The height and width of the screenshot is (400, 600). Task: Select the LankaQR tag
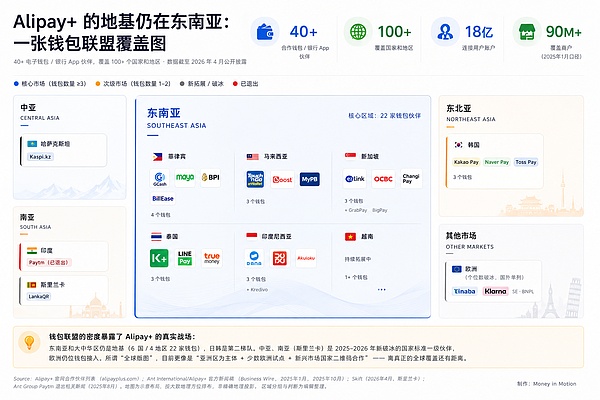point(39,296)
